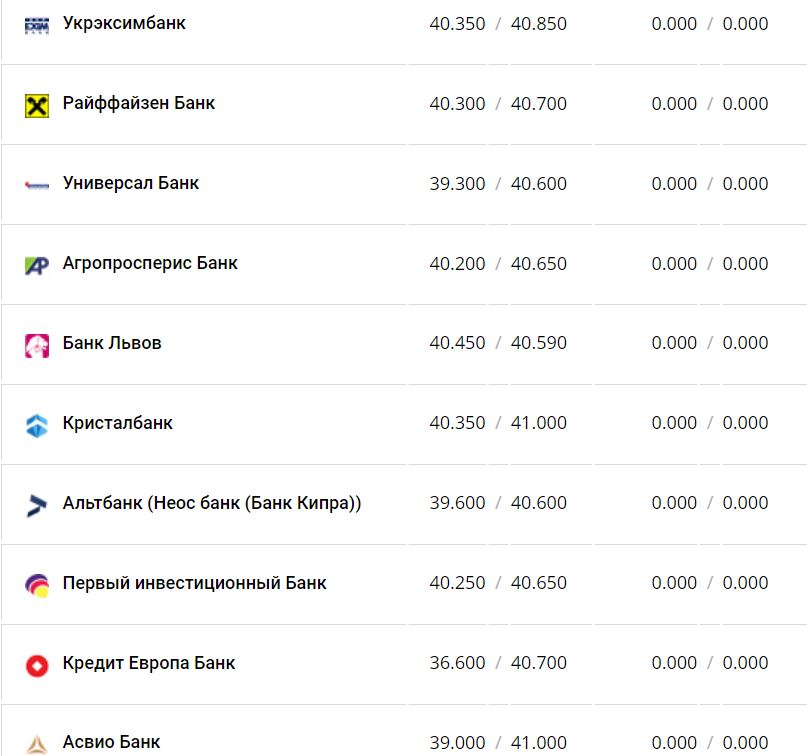This screenshot has width=807, height=756.
Task: Click the Асвио Банк triangle logo
Action: [x=36, y=744]
